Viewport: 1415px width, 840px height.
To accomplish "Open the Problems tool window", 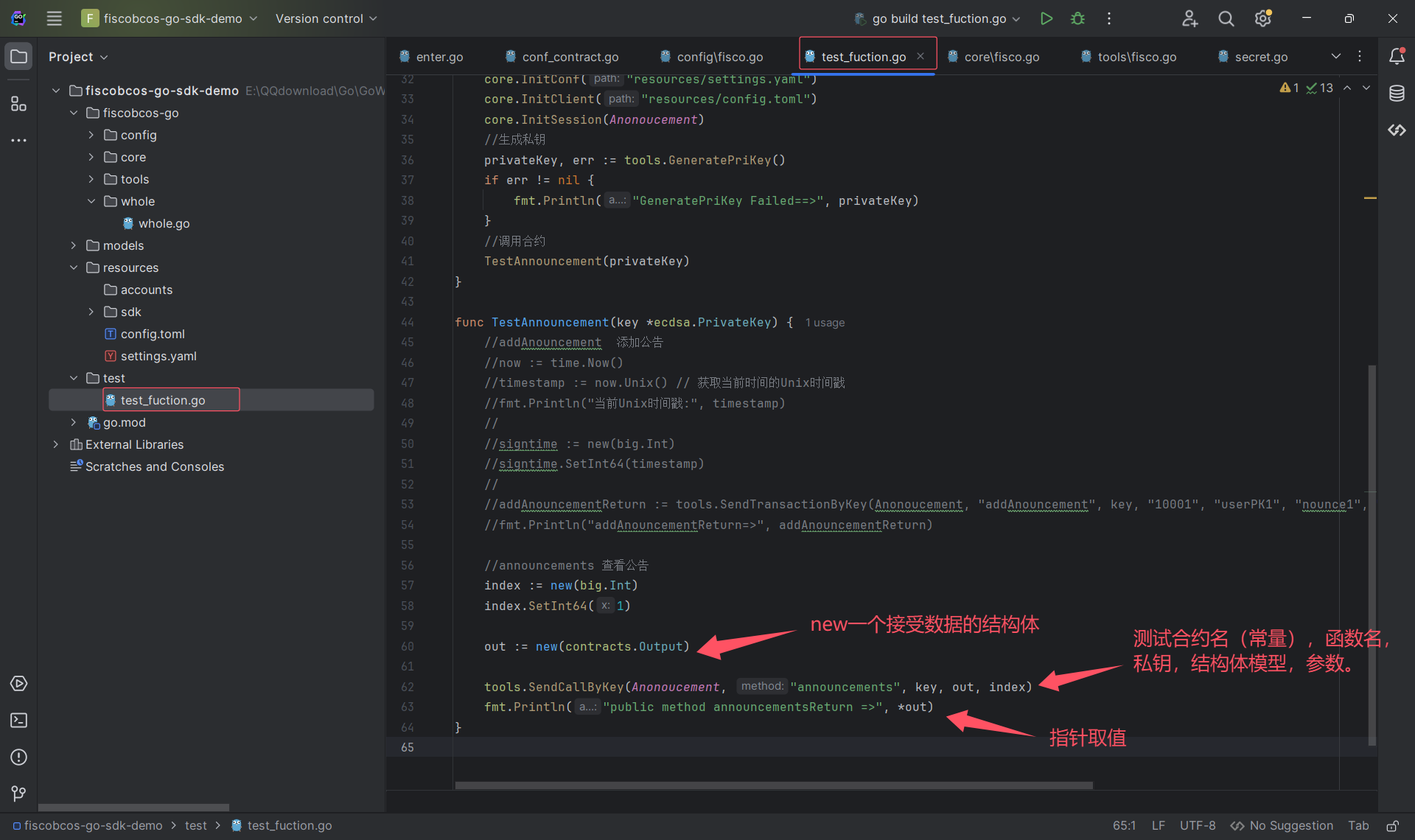I will point(18,757).
